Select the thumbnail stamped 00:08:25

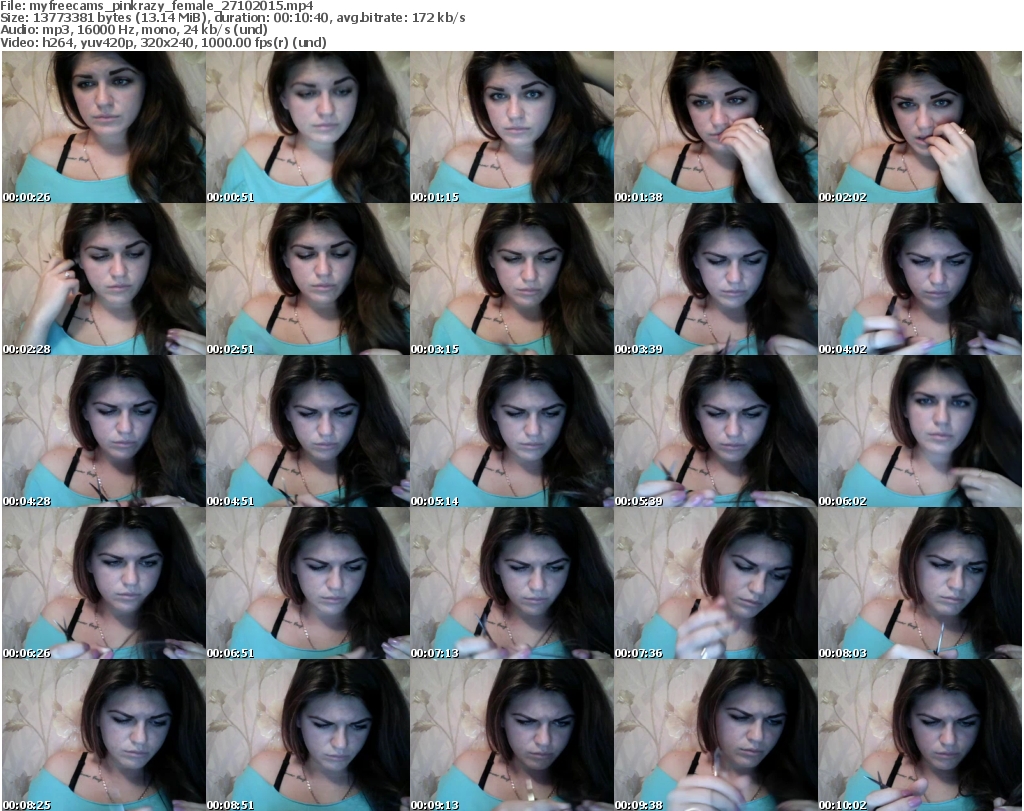click(x=104, y=735)
